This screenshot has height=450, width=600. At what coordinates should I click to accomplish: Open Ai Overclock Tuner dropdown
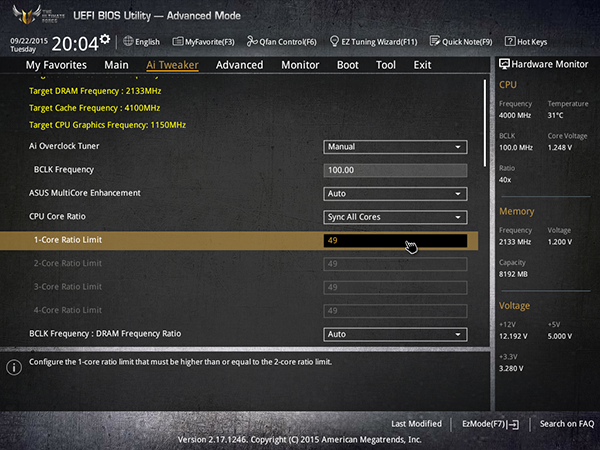tap(395, 147)
